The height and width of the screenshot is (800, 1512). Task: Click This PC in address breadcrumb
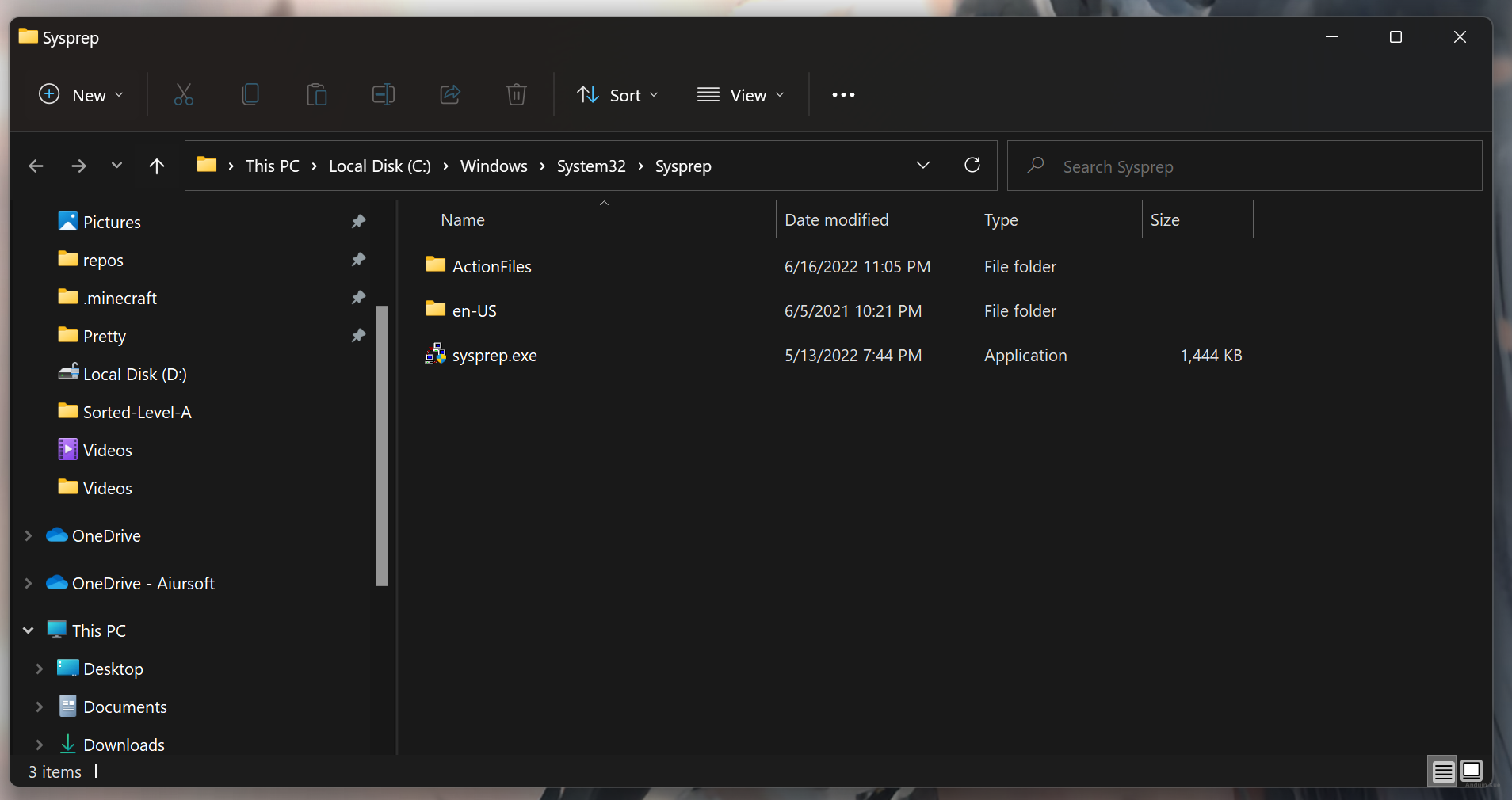[273, 166]
